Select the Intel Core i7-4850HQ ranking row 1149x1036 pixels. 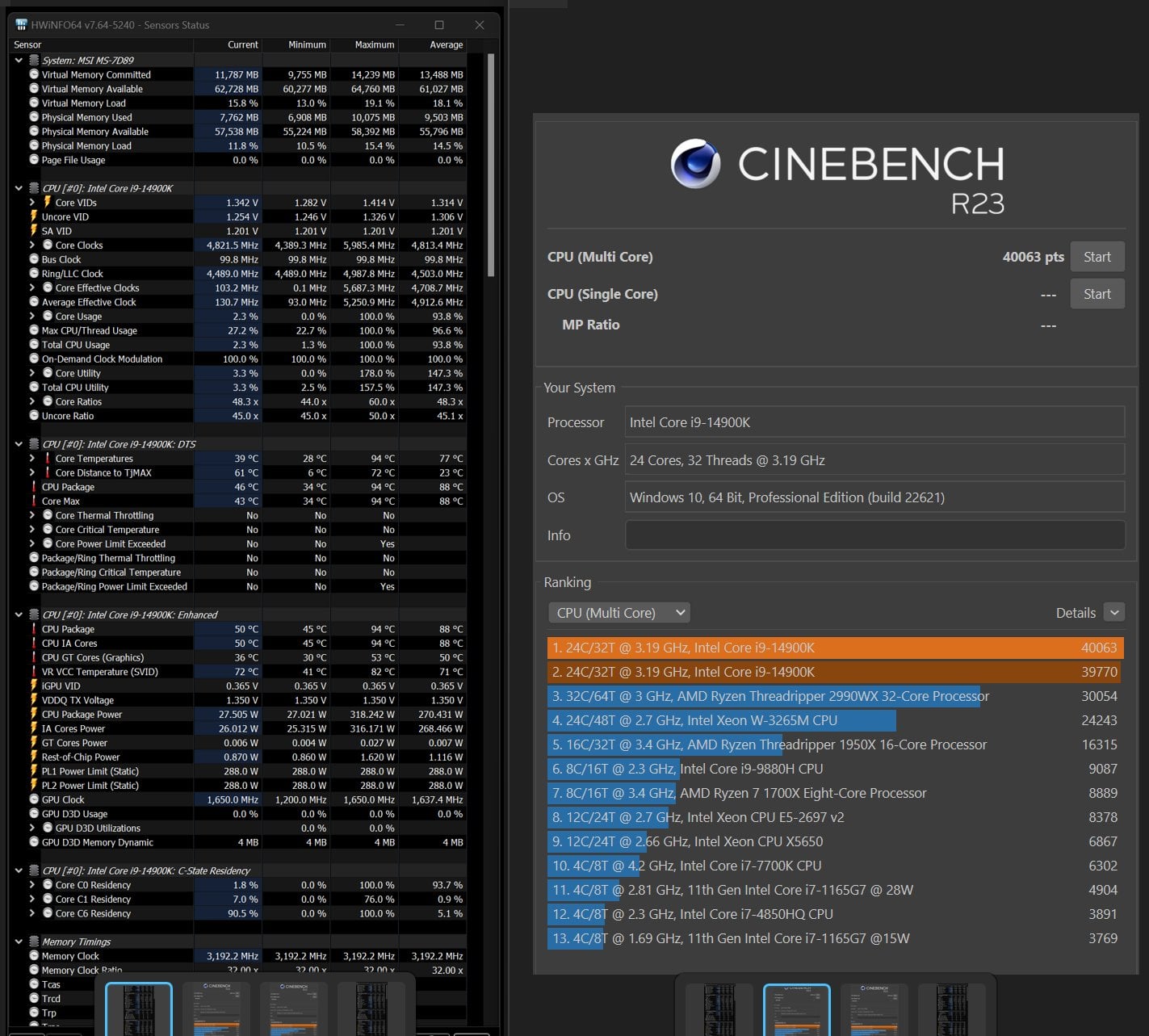pyautogui.click(x=836, y=914)
